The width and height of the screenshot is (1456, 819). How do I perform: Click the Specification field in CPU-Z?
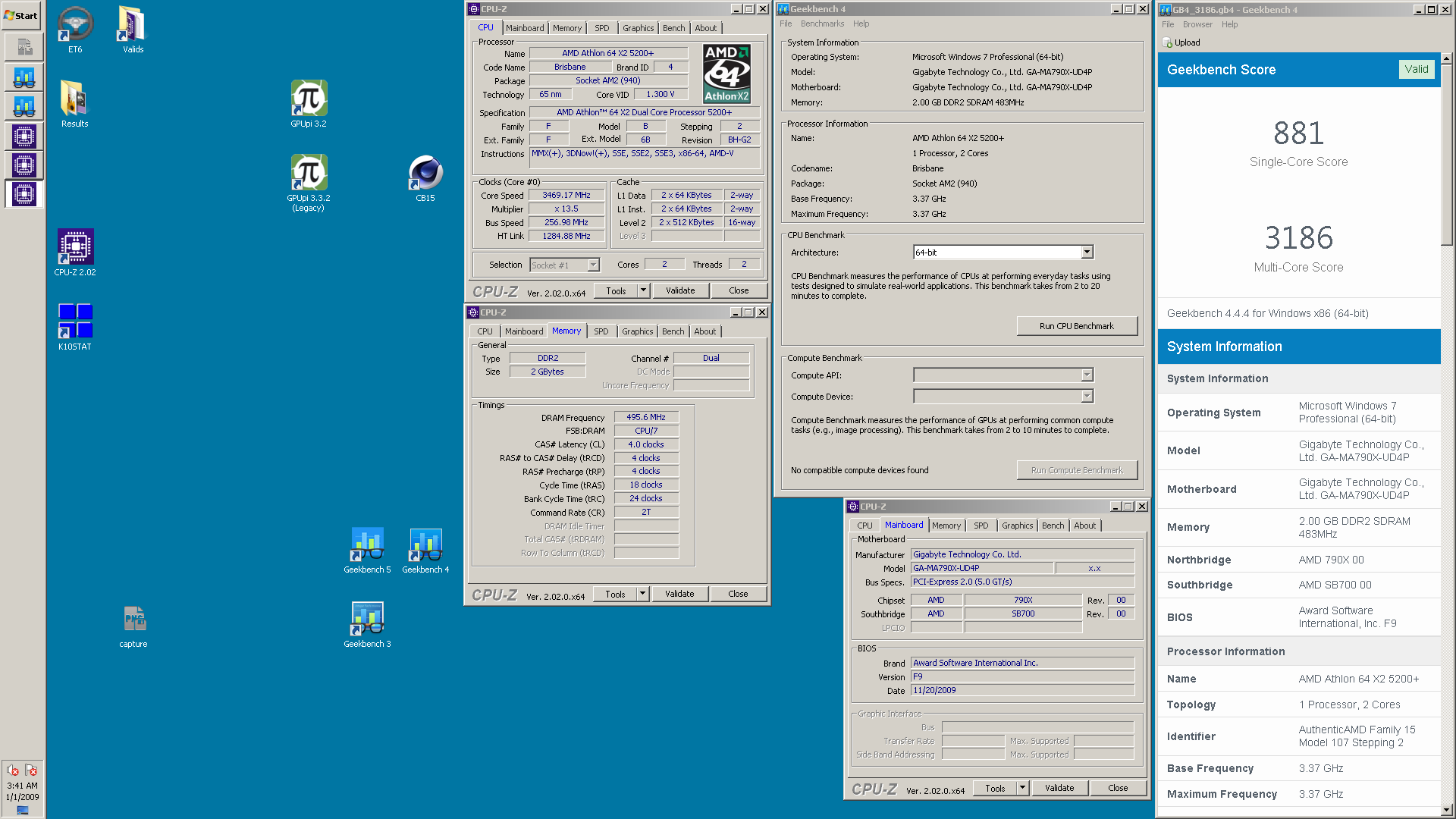(645, 112)
